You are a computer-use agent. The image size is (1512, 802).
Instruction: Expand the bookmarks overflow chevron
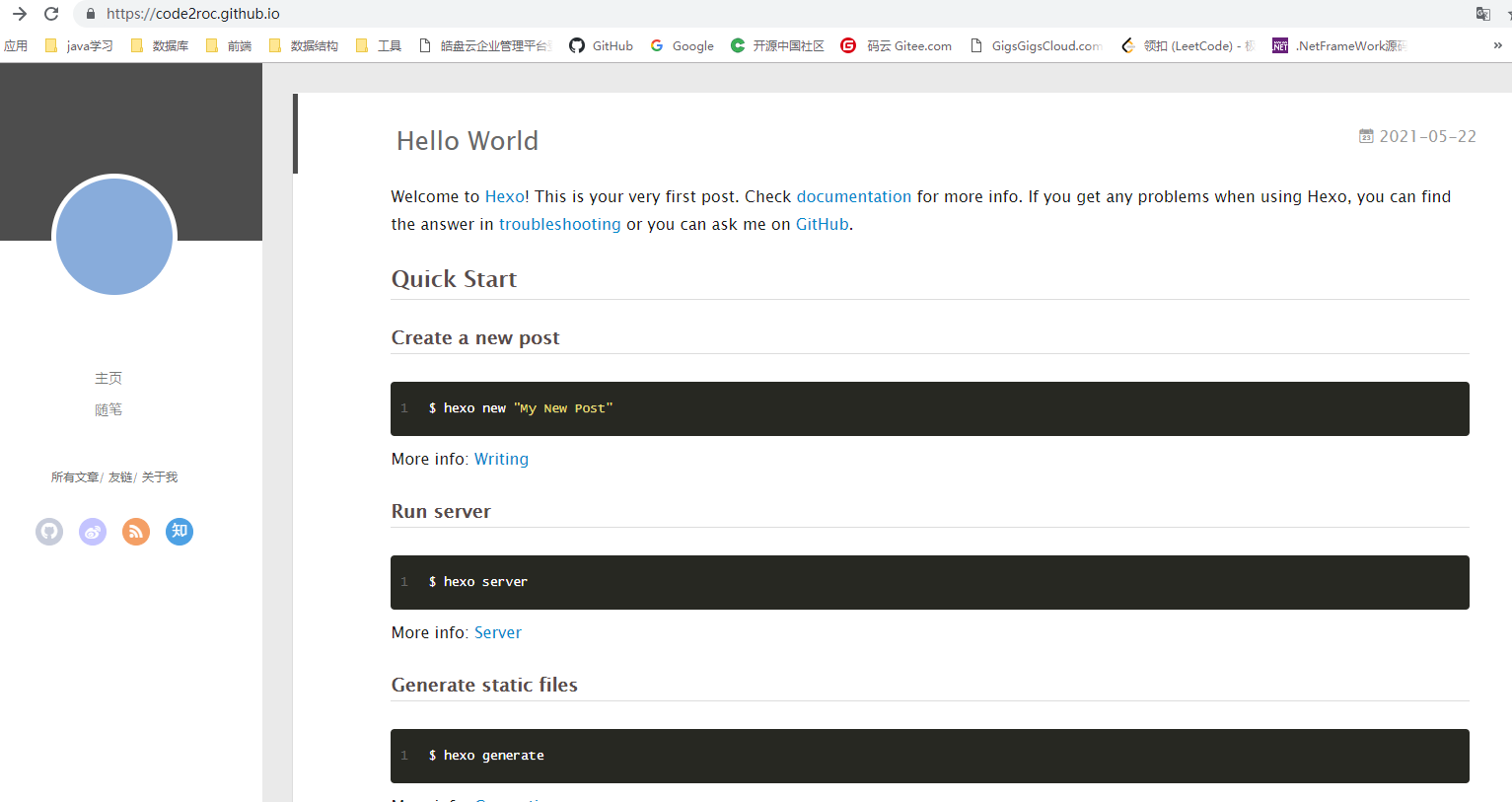[1497, 45]
